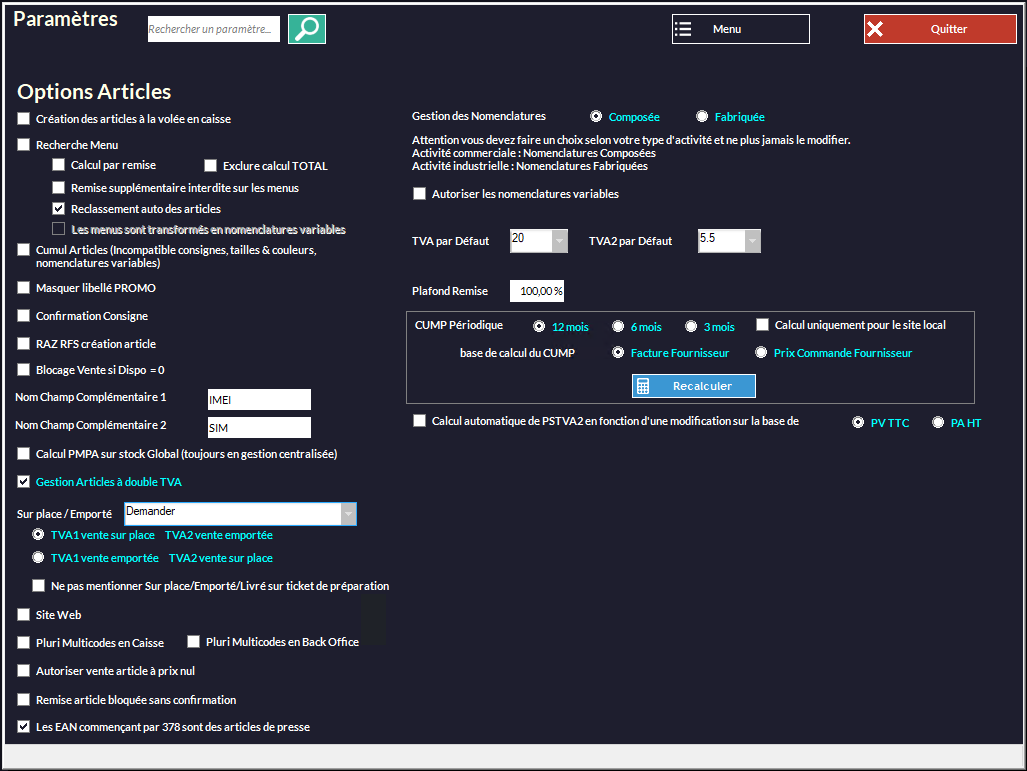Screen dimensions: 1027x771
Task: Open the TVA par Défaut dropdown
Action: click(x=559, y=241)
